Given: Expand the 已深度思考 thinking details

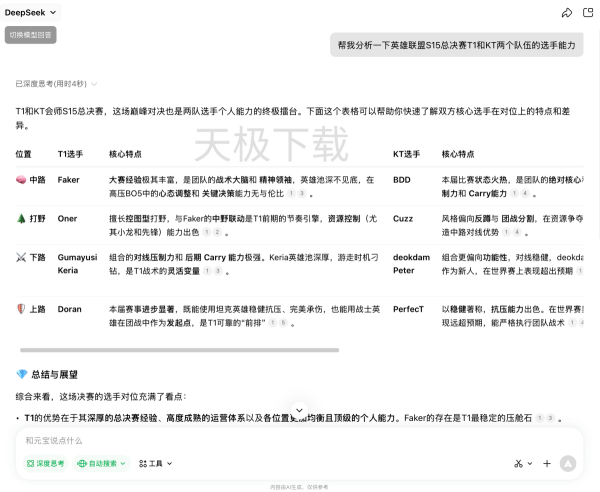Looking at the screenshot, I should click(51, 84).
